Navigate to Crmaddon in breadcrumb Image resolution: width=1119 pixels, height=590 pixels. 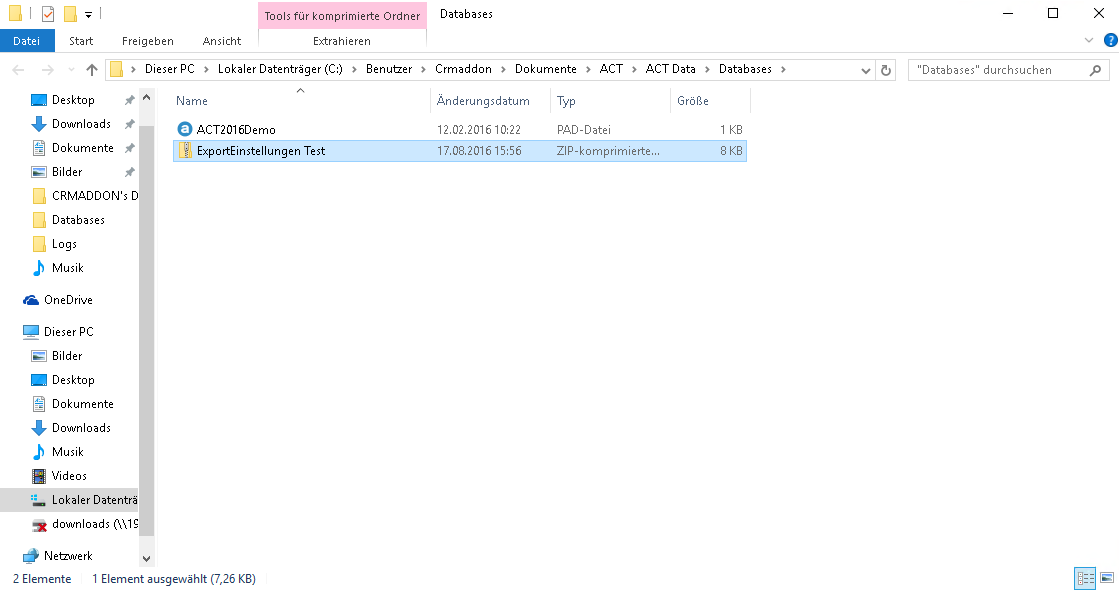click(x=463, y=69)
